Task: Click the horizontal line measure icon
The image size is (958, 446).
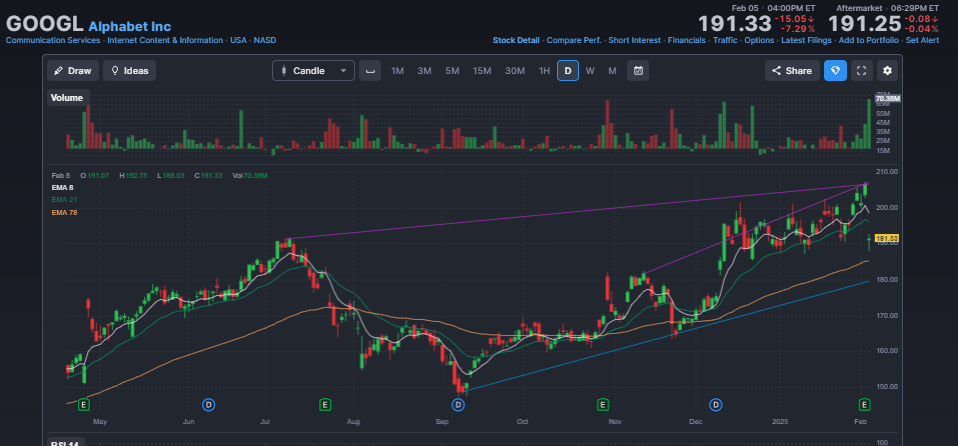Action: (370, 71)
